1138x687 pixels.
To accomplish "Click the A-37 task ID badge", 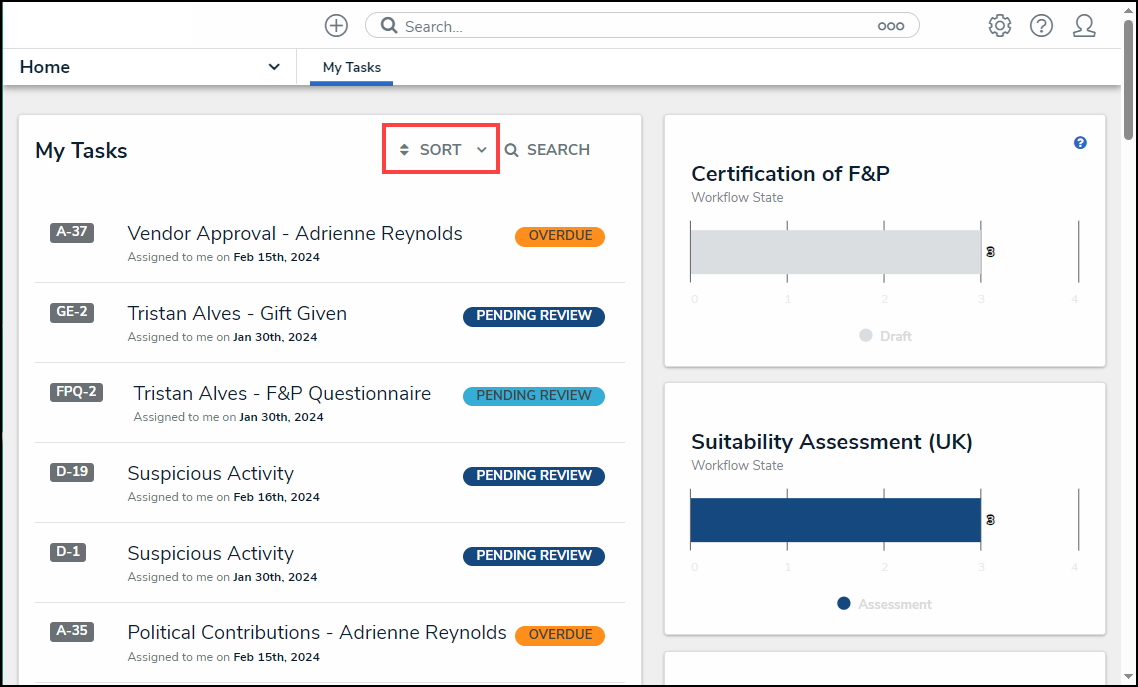I will [71, 233].
